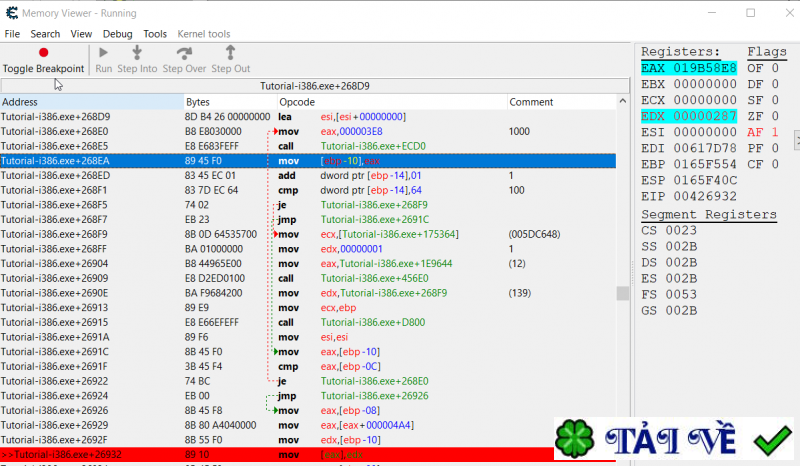Open the Tools menu
The width and height of the screenshot is (800, 466).
click(x=155, y=34)
